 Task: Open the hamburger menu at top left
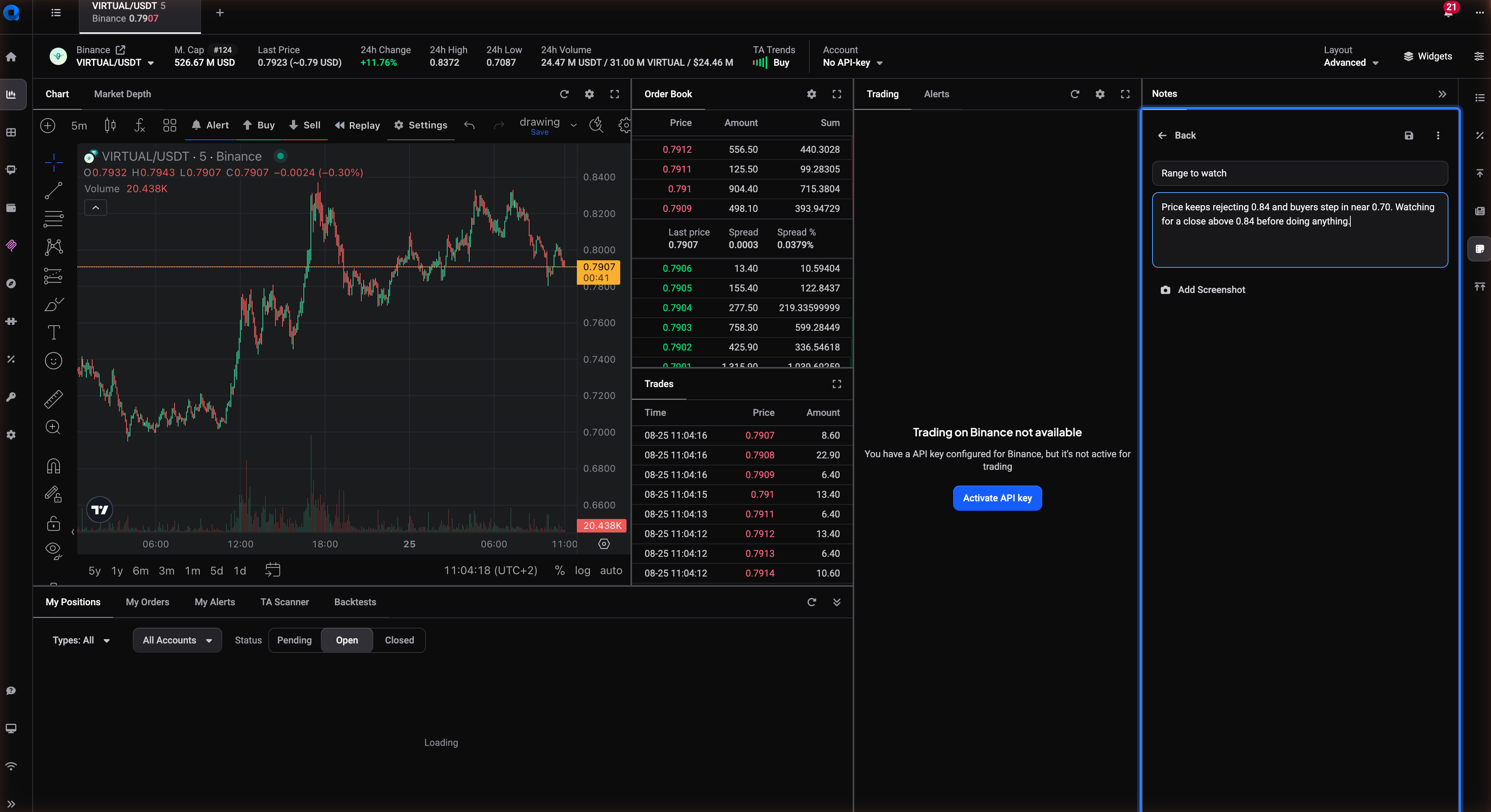pos(56,13)
